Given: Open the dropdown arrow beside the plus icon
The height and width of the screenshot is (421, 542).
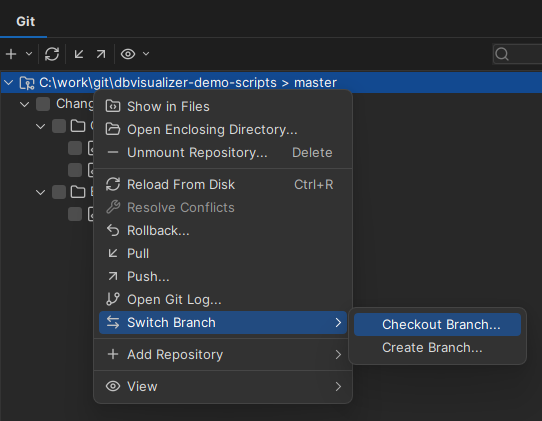Looking at the screenshot, I should 29,54.
